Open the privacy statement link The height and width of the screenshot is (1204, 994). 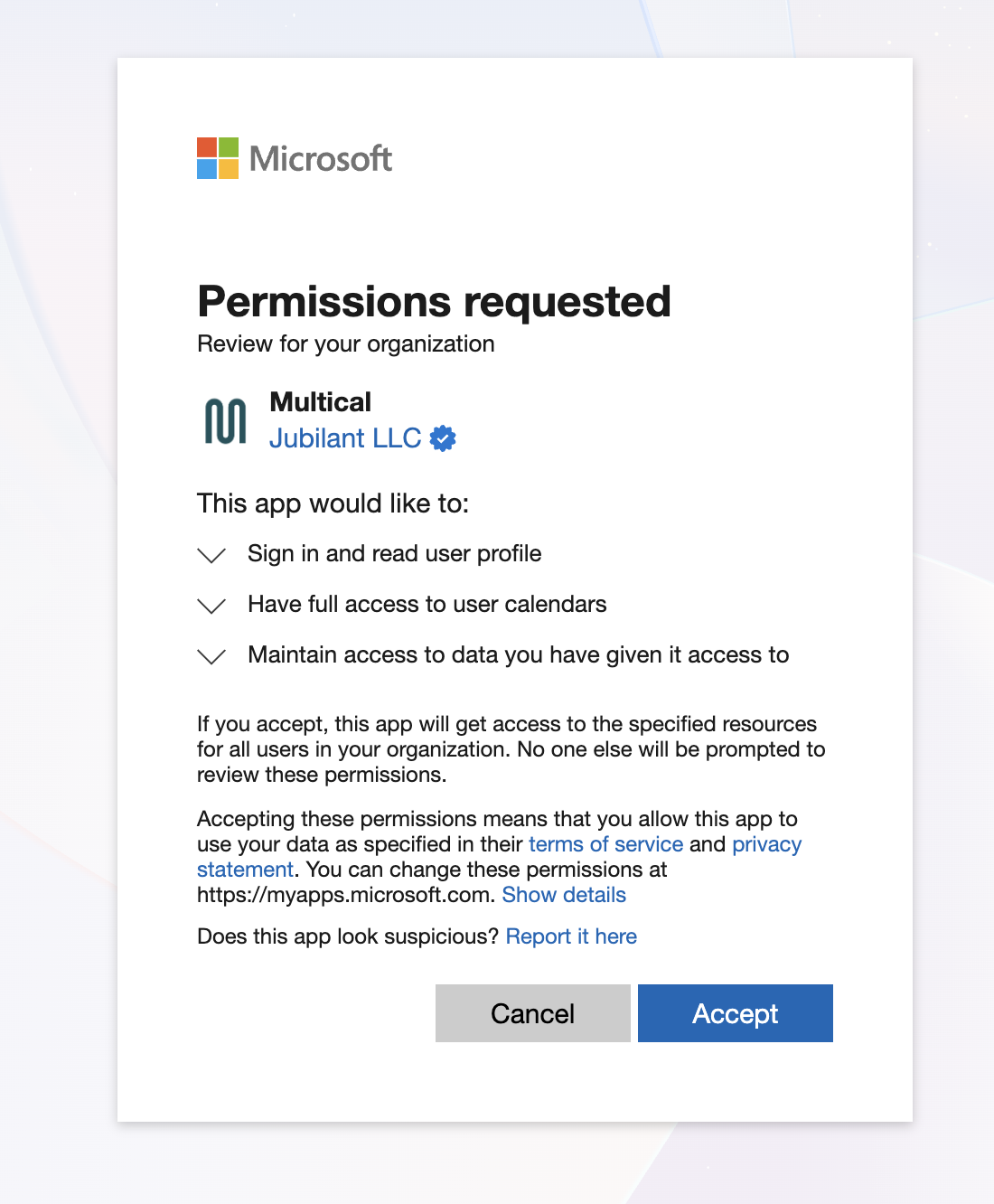pos(766,844)
